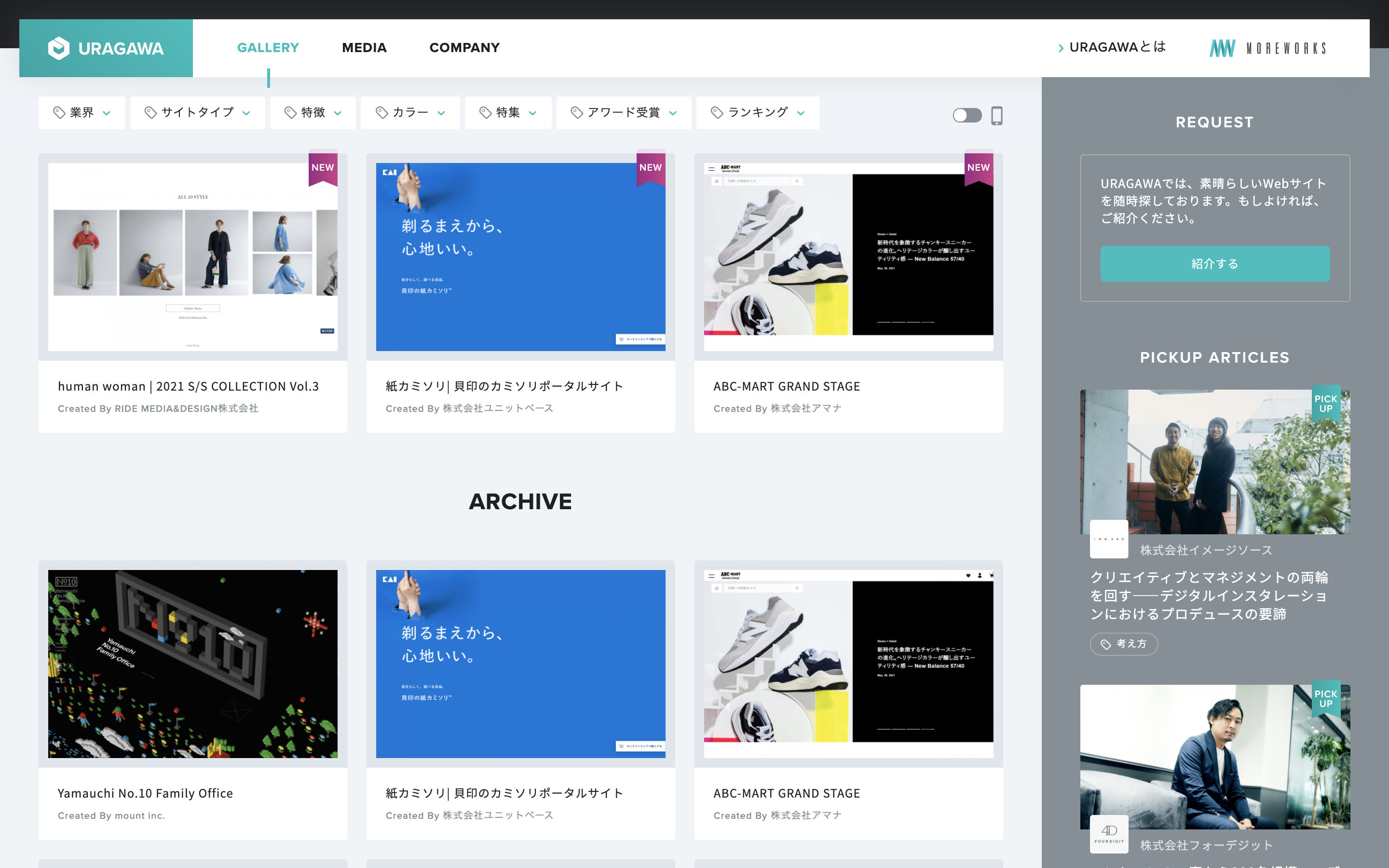
Task: Select the GALLERY nav tab
Action: coord(268,48)
